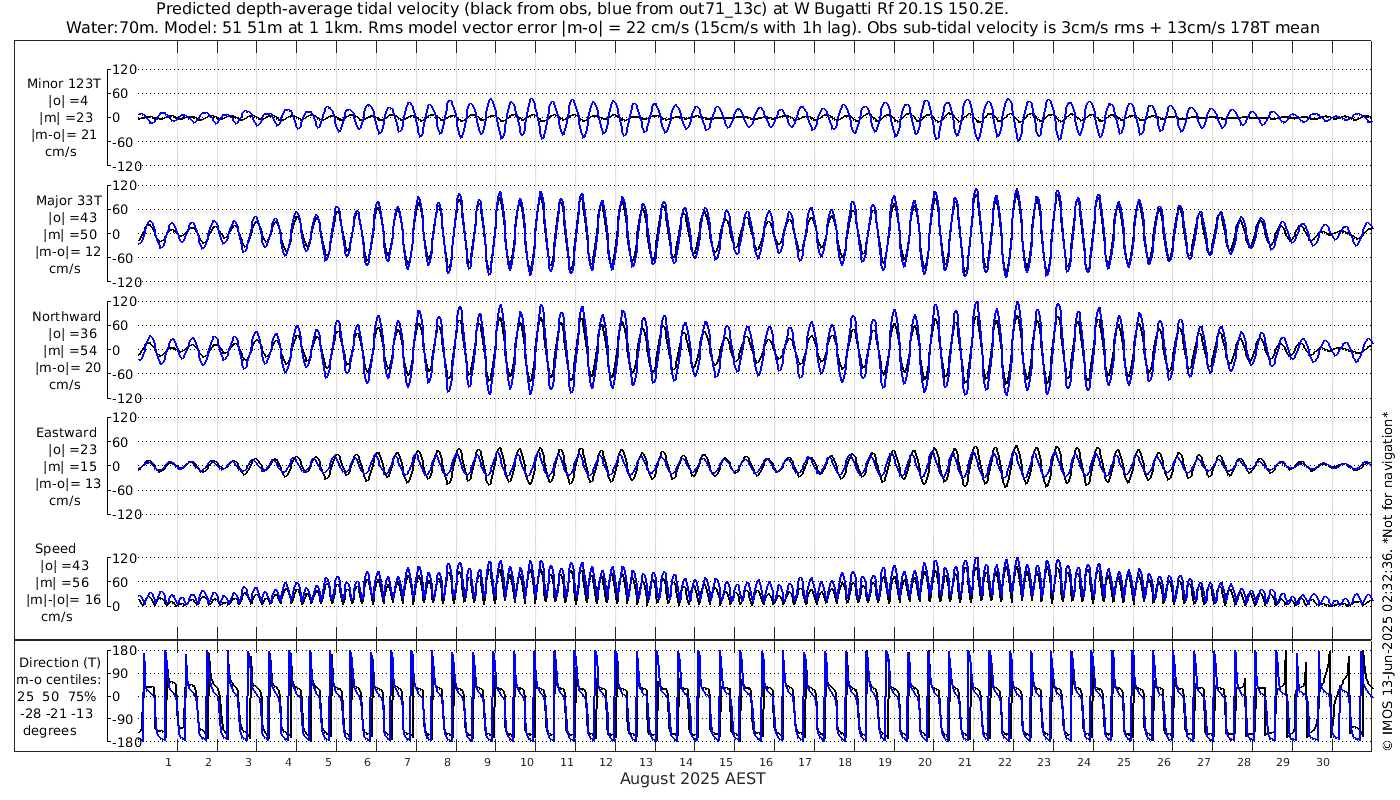The image size is (1400, 800).
Task: Click the chart title starting 'Predicted depth-average tidal velocity'
Action: [583, 9]
